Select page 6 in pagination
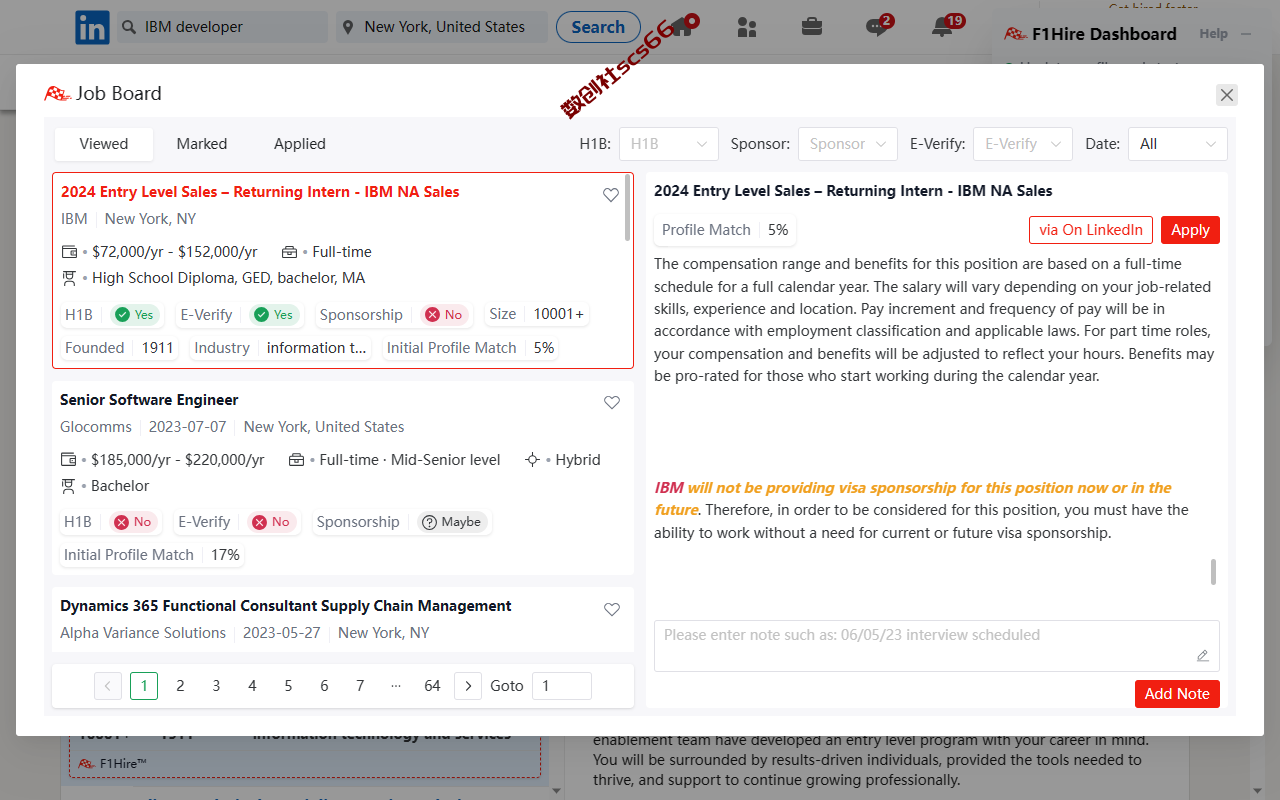Screen dimensions: 1280x800 pyautogui.click(x=324, y=686)
